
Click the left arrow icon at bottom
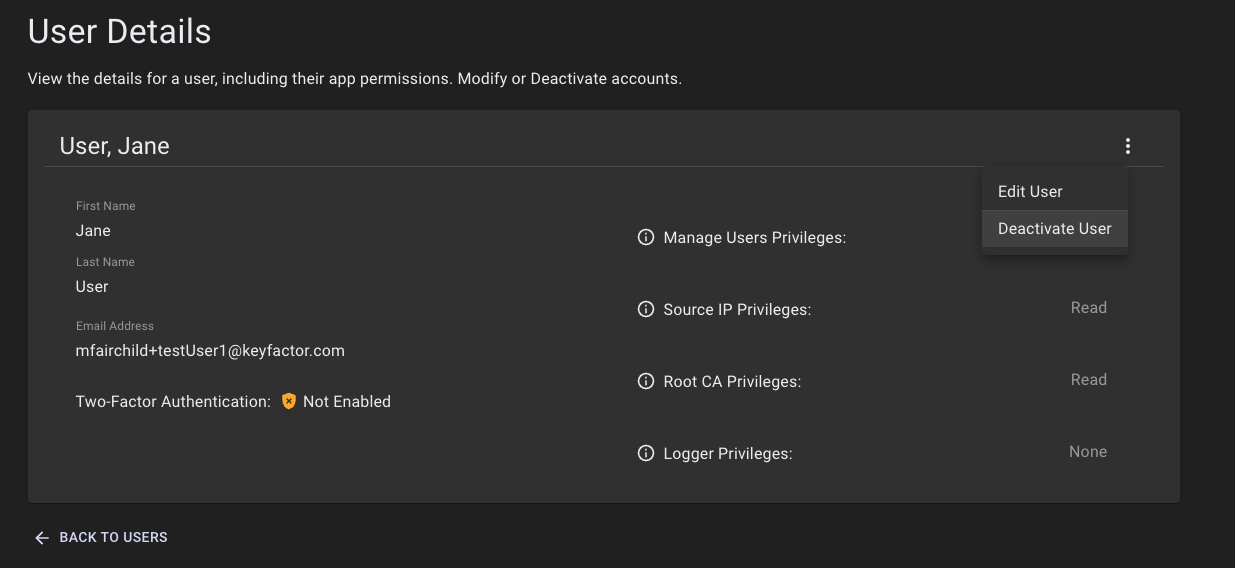(41, 538)
